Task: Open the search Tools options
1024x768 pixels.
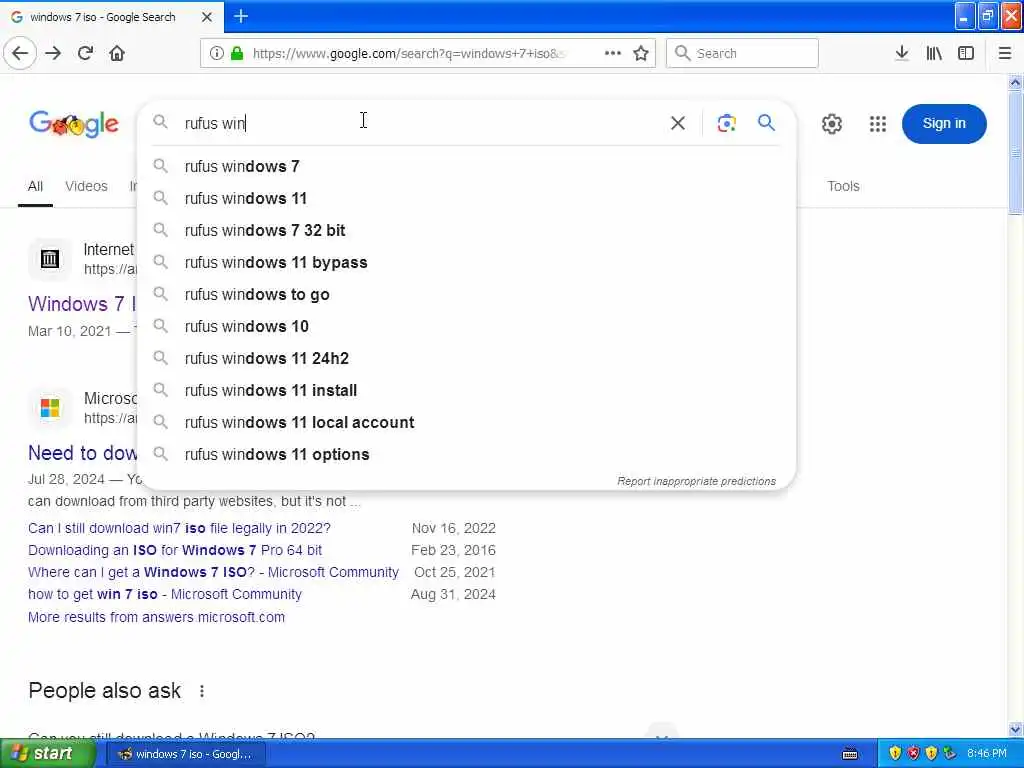Action: click(843, 187)
